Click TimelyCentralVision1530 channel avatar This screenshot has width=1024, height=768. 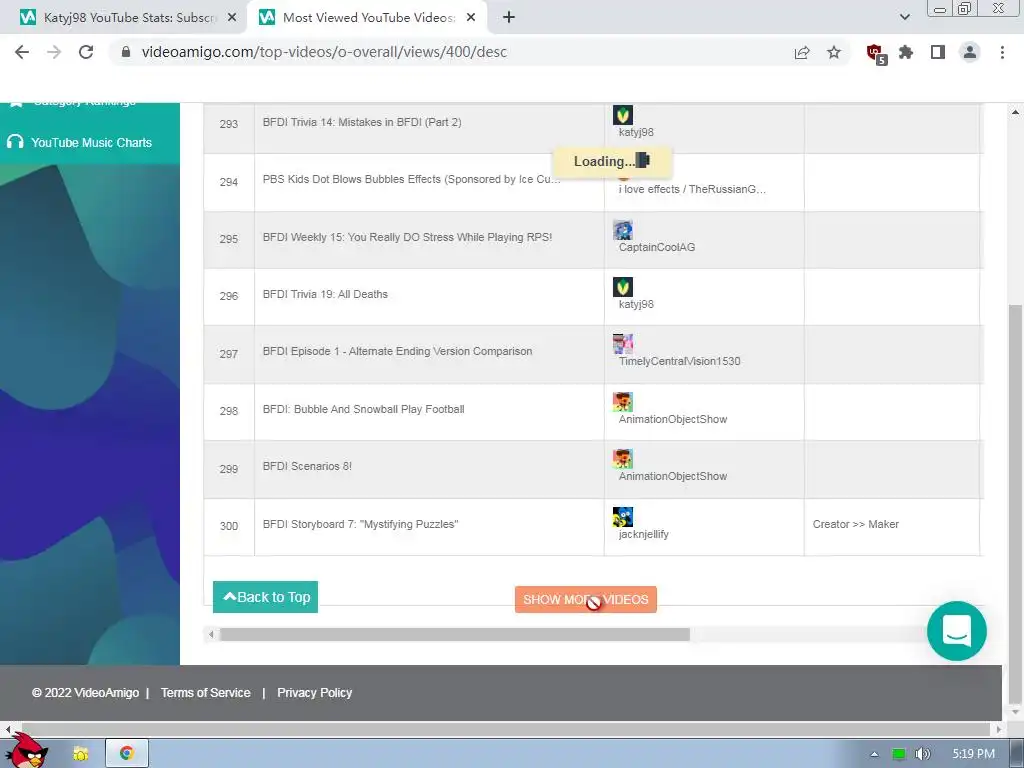click(622, 344)
